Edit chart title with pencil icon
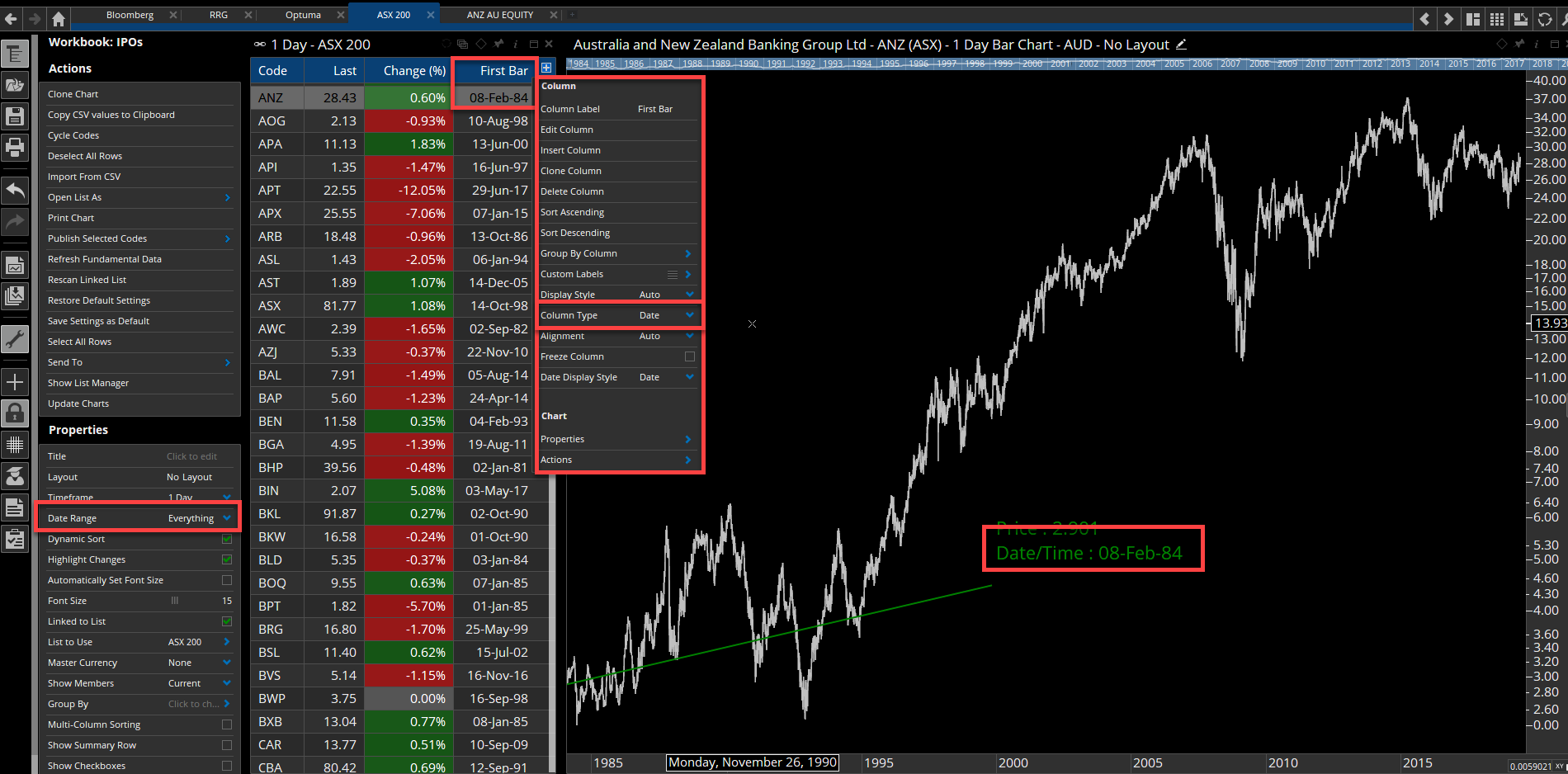This screenshot has height=774, width=1568. [x=1181, y=45]
